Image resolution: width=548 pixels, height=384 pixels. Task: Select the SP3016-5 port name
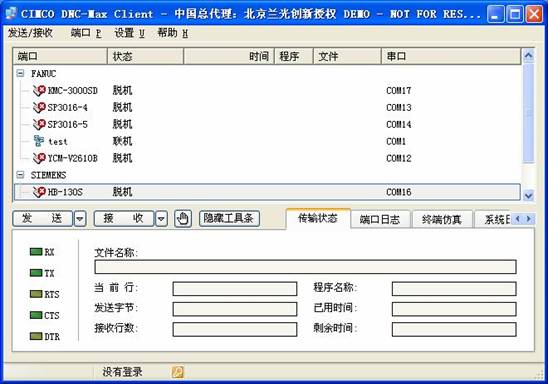coord(67,124)
